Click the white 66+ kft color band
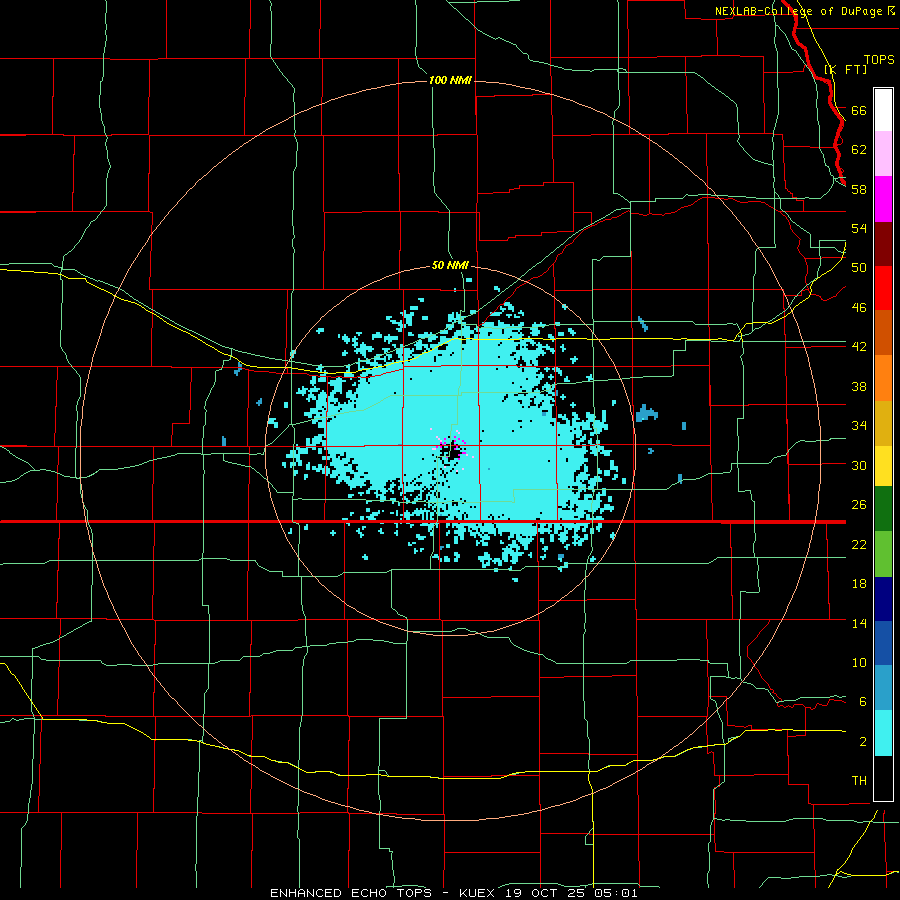Viewport: 900px width, 900px height. click(883, 110)
